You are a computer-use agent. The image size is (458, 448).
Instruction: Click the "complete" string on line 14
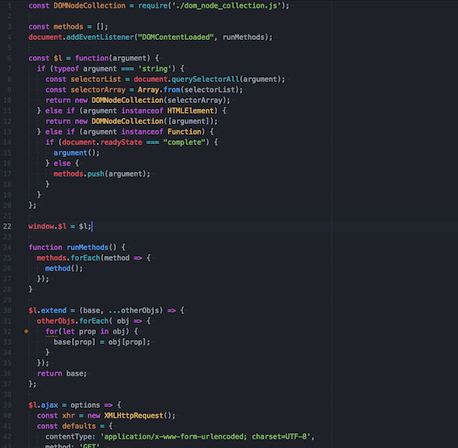[x=184, y=142]
